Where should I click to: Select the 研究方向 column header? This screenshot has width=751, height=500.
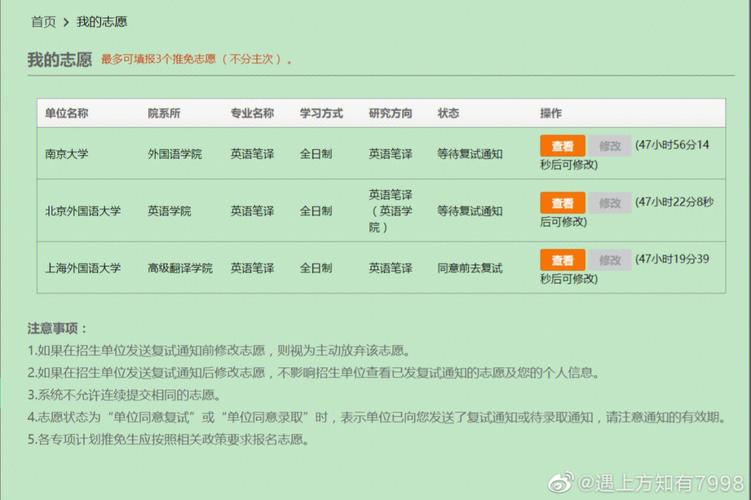(390, 114)
